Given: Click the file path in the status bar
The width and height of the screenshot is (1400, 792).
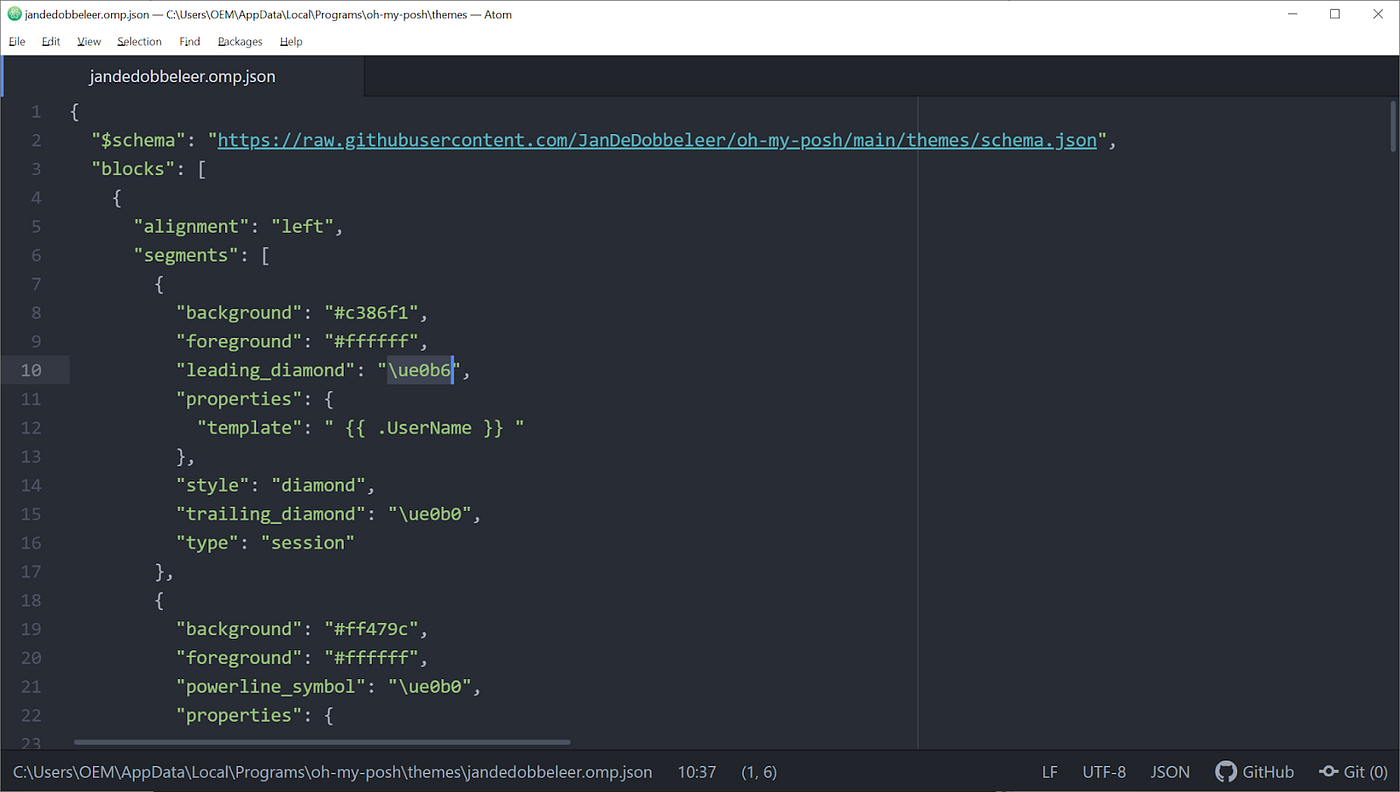Looking at the screenshot, I should coord(330,771).
